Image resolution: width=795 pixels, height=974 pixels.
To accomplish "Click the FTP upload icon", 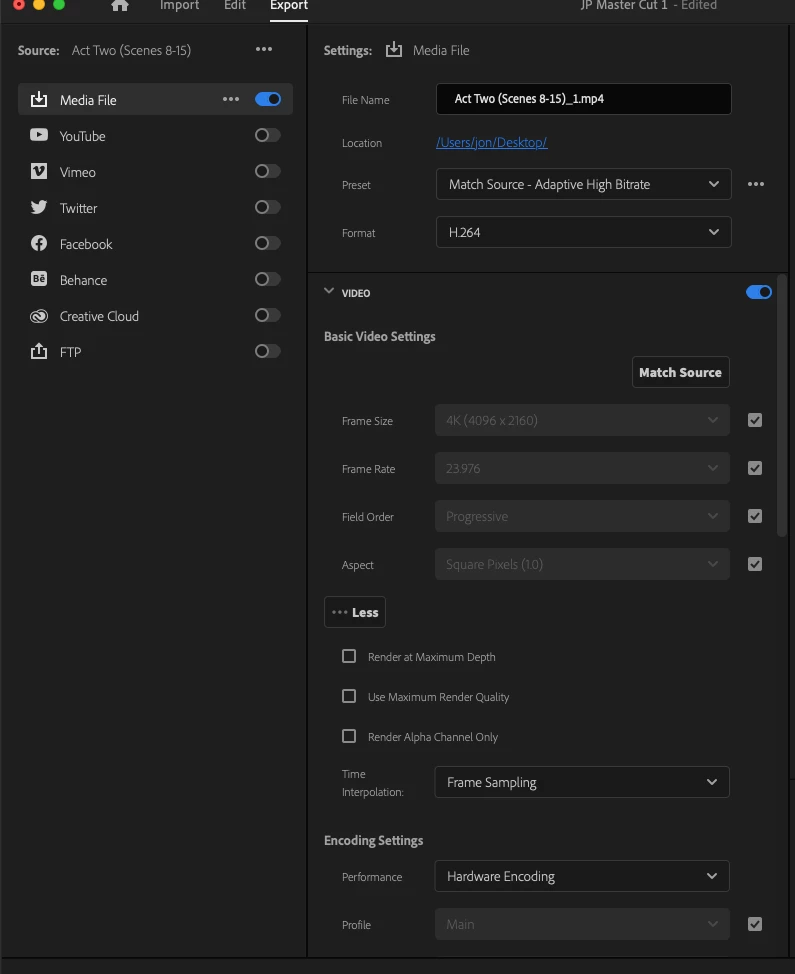I will coord(39,352).
